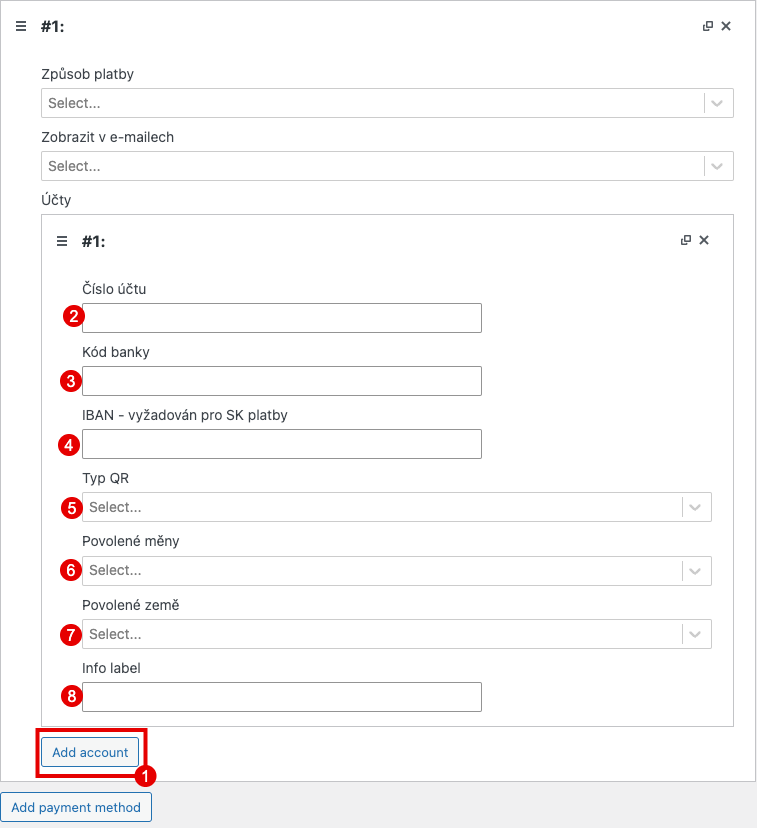
Task: Click the Add account button
Action: click(x=90, y=752)
